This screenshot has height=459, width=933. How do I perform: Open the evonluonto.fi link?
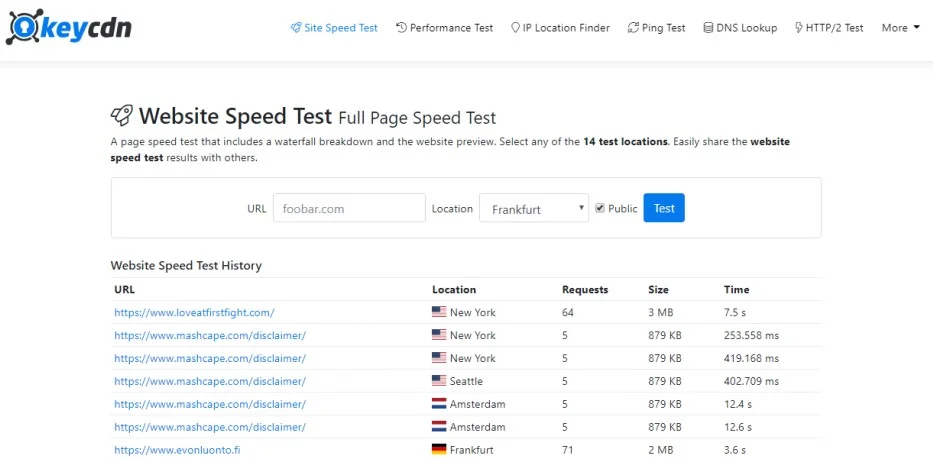click(177, 449)
